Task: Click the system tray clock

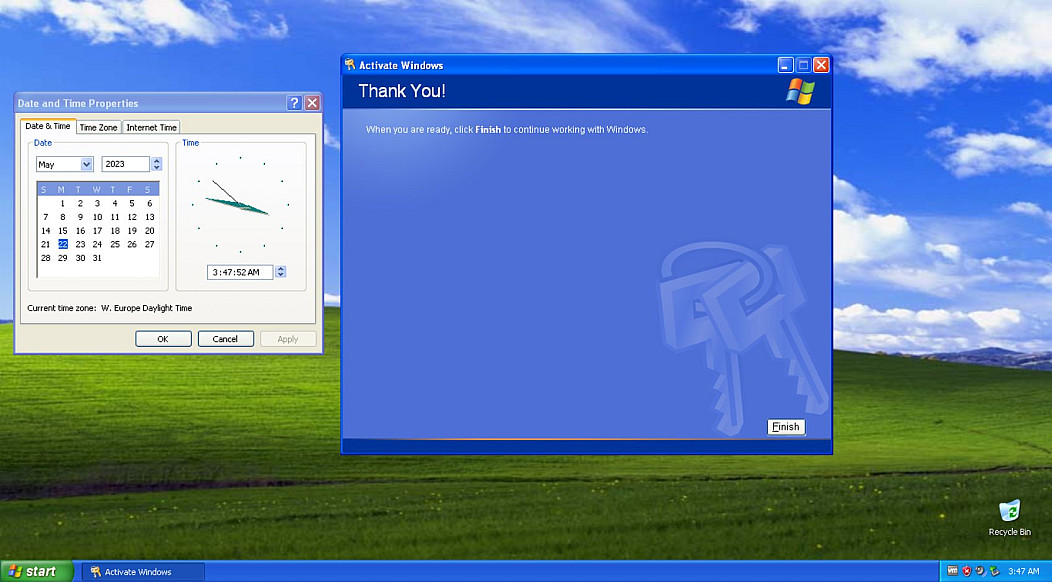Action: point(1024,571)
